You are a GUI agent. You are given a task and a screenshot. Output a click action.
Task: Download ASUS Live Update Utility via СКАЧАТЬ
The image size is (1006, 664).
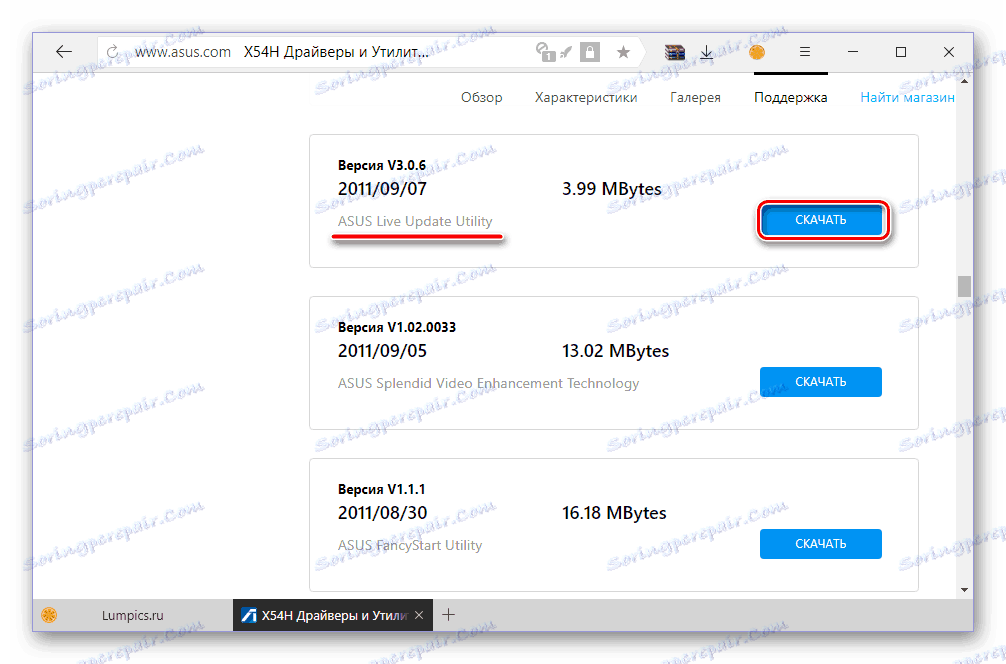tap(821, 220)
